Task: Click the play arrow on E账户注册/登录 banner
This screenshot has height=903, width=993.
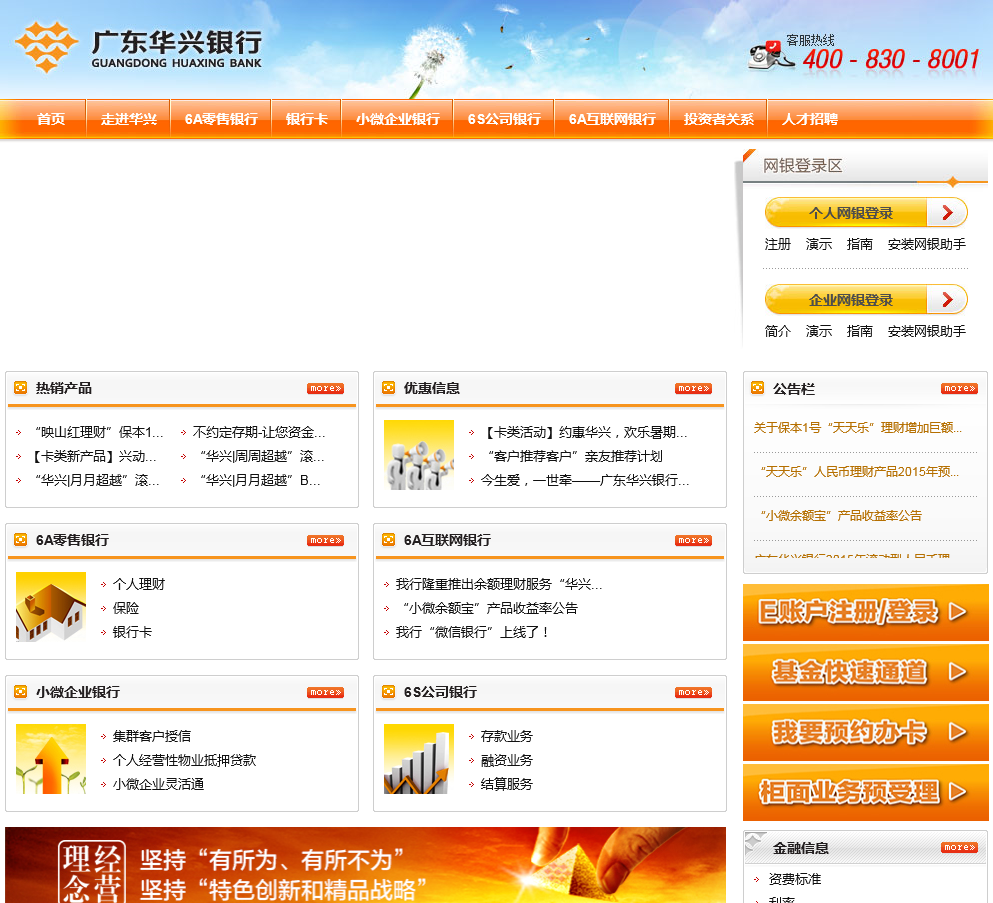Action: [958, 612]
